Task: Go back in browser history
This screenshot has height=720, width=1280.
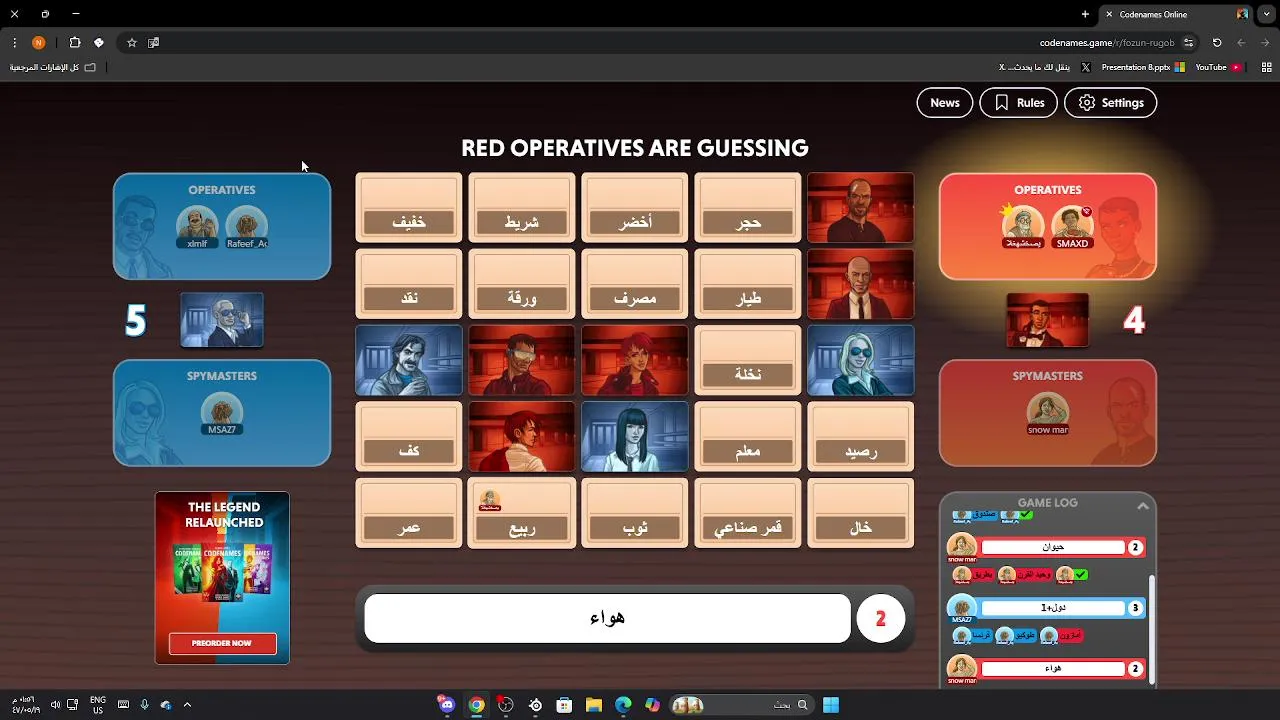Action: (1241, 43)
